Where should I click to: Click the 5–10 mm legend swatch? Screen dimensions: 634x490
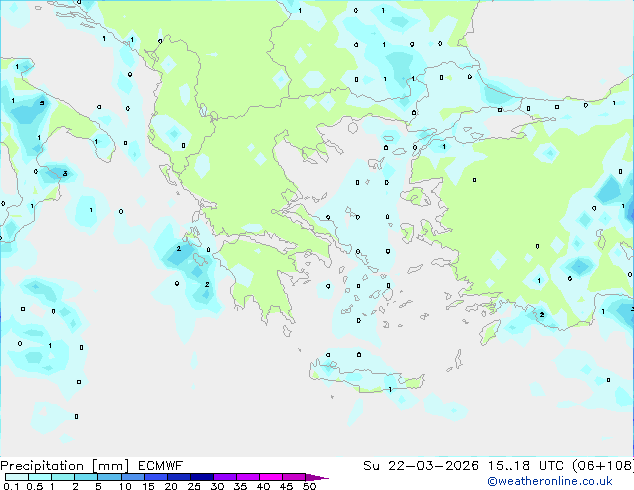pos(109,477)
